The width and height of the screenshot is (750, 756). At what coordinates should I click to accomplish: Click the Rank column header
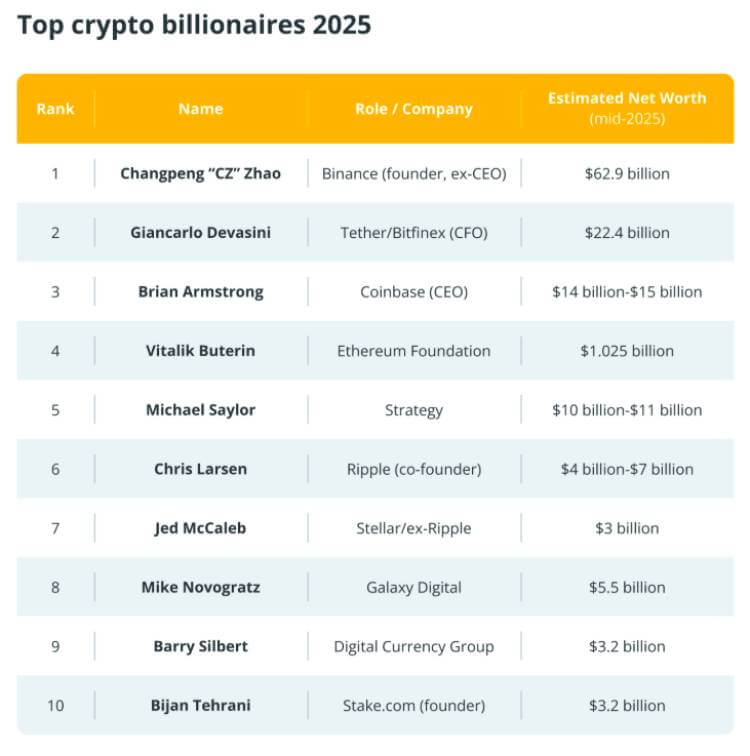click(x=55, y=109)
